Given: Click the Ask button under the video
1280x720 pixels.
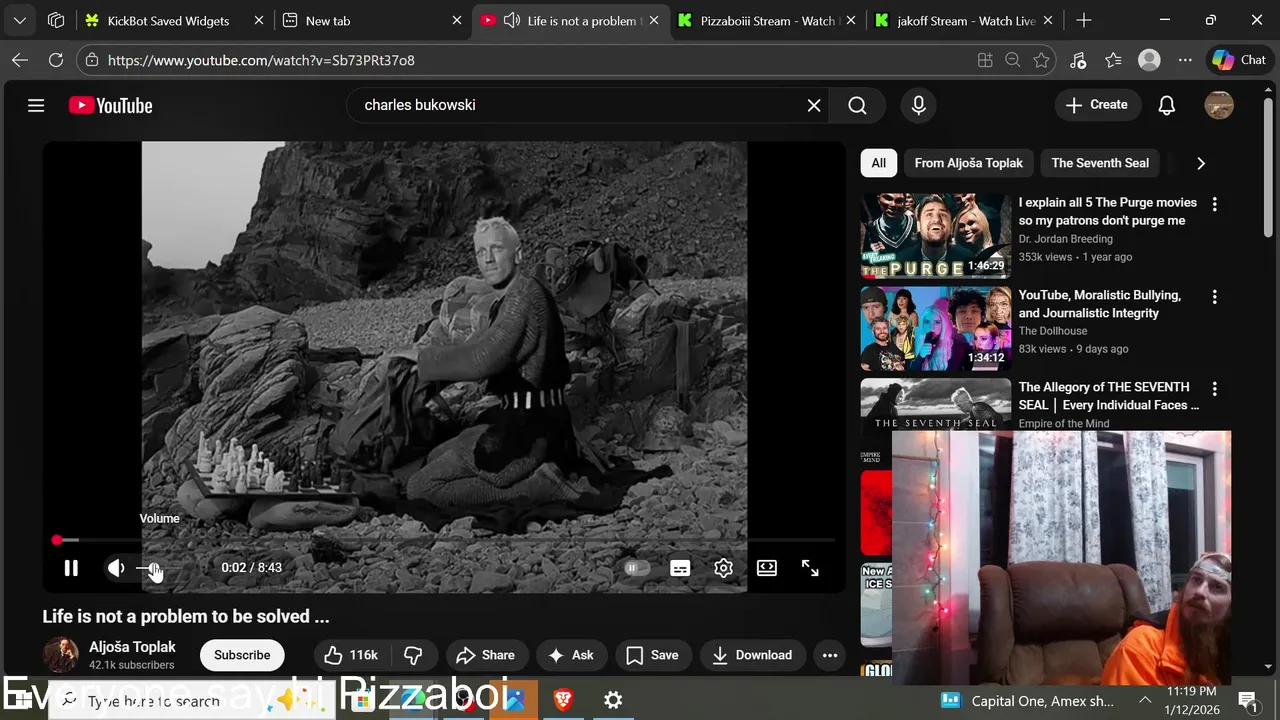Looking at the screenshot, I should pyautogui.click(x=571, y=655).
